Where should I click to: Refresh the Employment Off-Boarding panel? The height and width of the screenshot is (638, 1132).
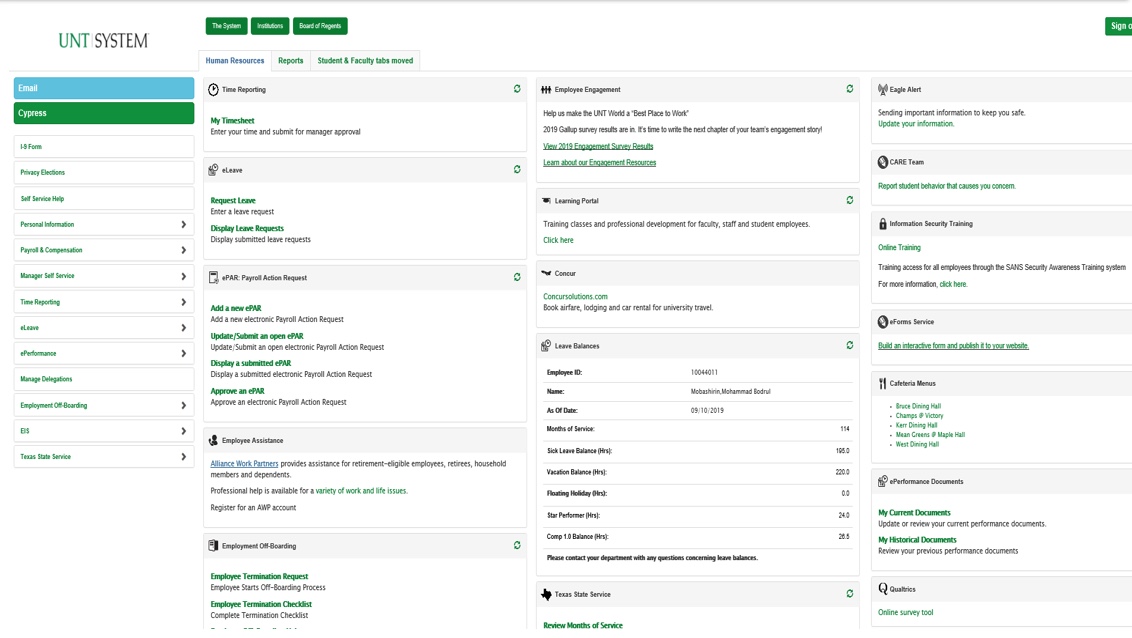(x=517, y=546)
